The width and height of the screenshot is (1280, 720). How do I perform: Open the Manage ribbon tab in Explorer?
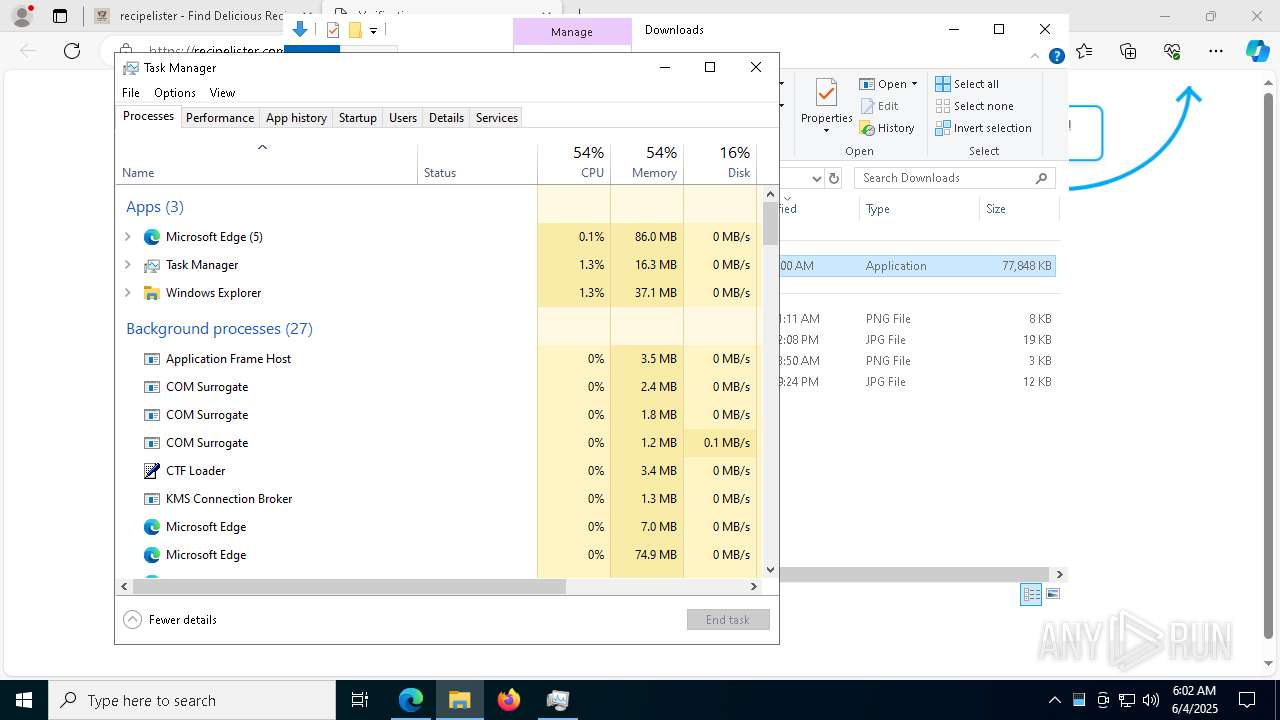click(572, 32)
